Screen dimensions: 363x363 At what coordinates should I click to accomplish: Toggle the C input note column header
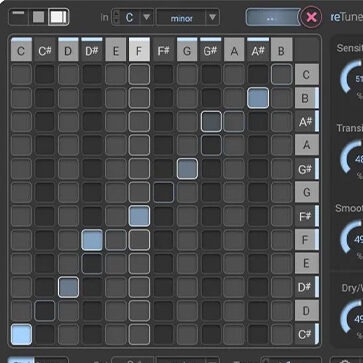click(x=21, y=49)
